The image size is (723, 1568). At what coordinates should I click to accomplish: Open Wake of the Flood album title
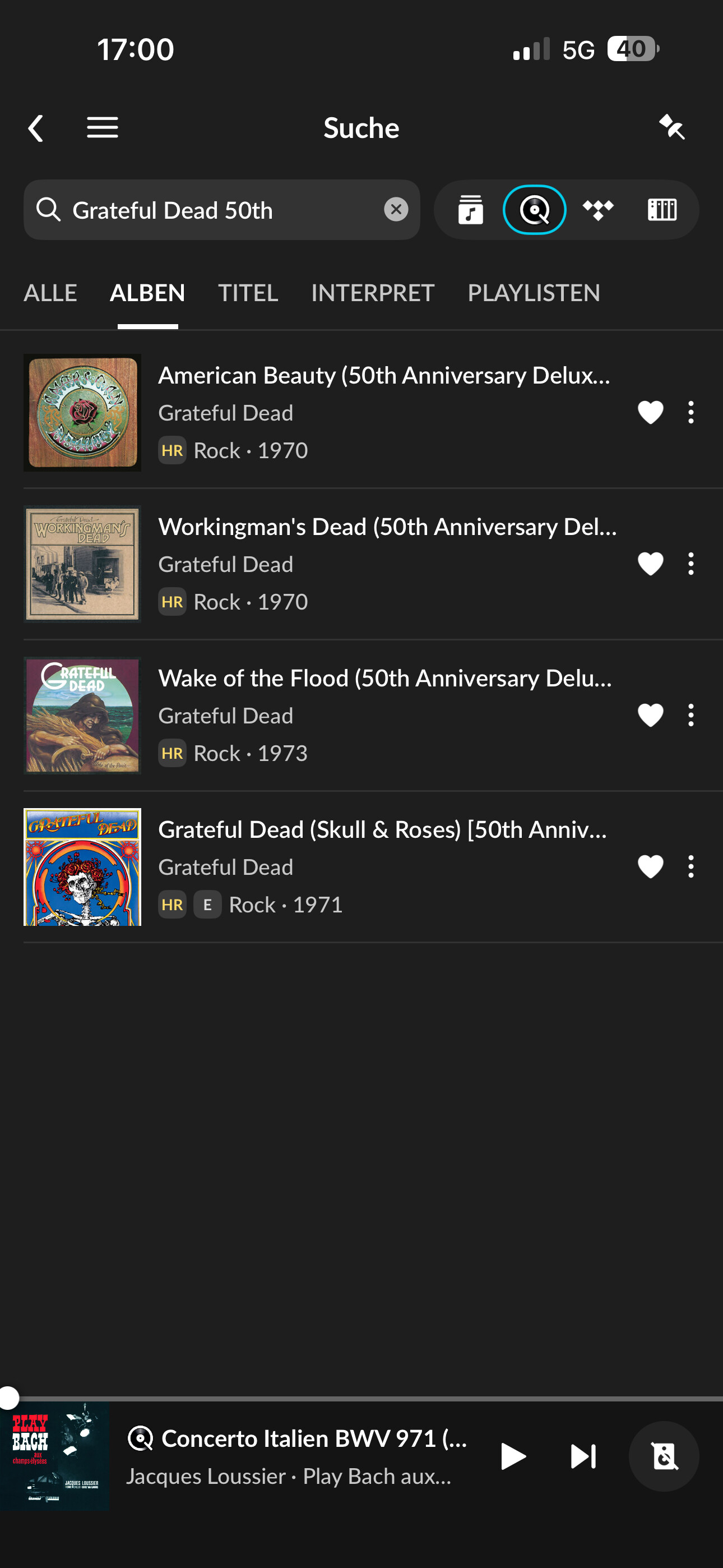(384, 678)
